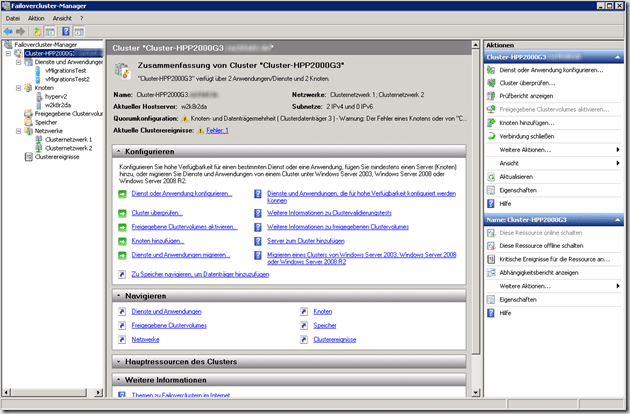Expand Hauptressourcen des Clusters section
630x414 pixels.
[x=119, y=362]
